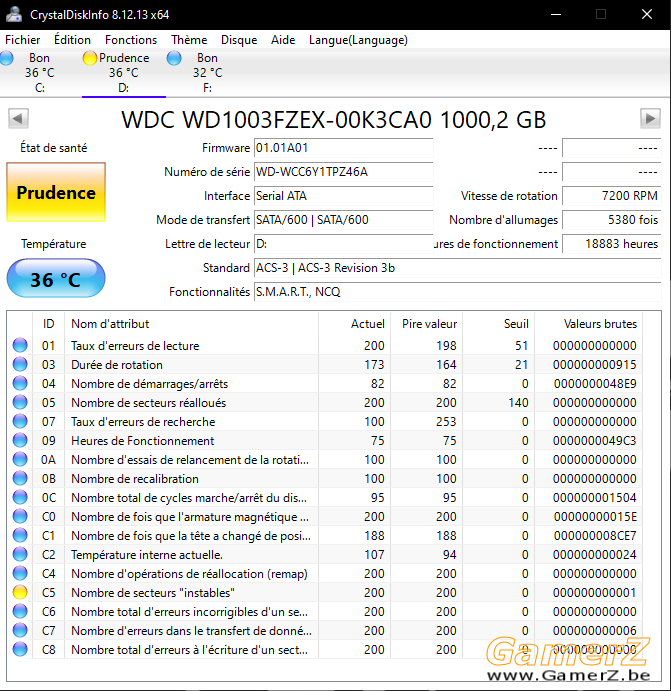
Task: Click status icon for attribute C2 temperature
Action: point(20,554)
